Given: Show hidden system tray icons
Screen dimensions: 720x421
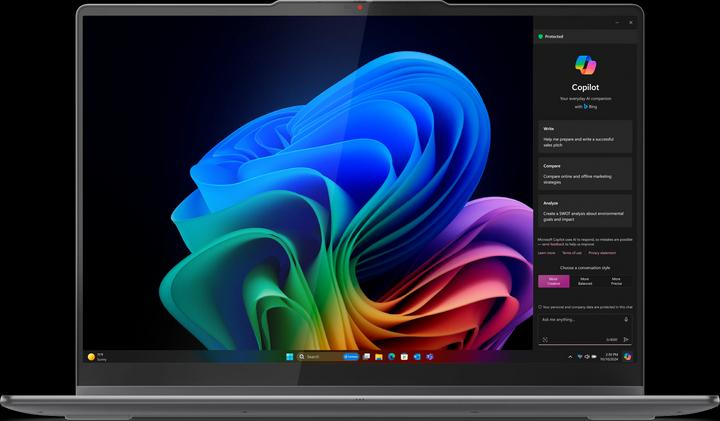Looking at the screenshot, I should pos(570,357).
